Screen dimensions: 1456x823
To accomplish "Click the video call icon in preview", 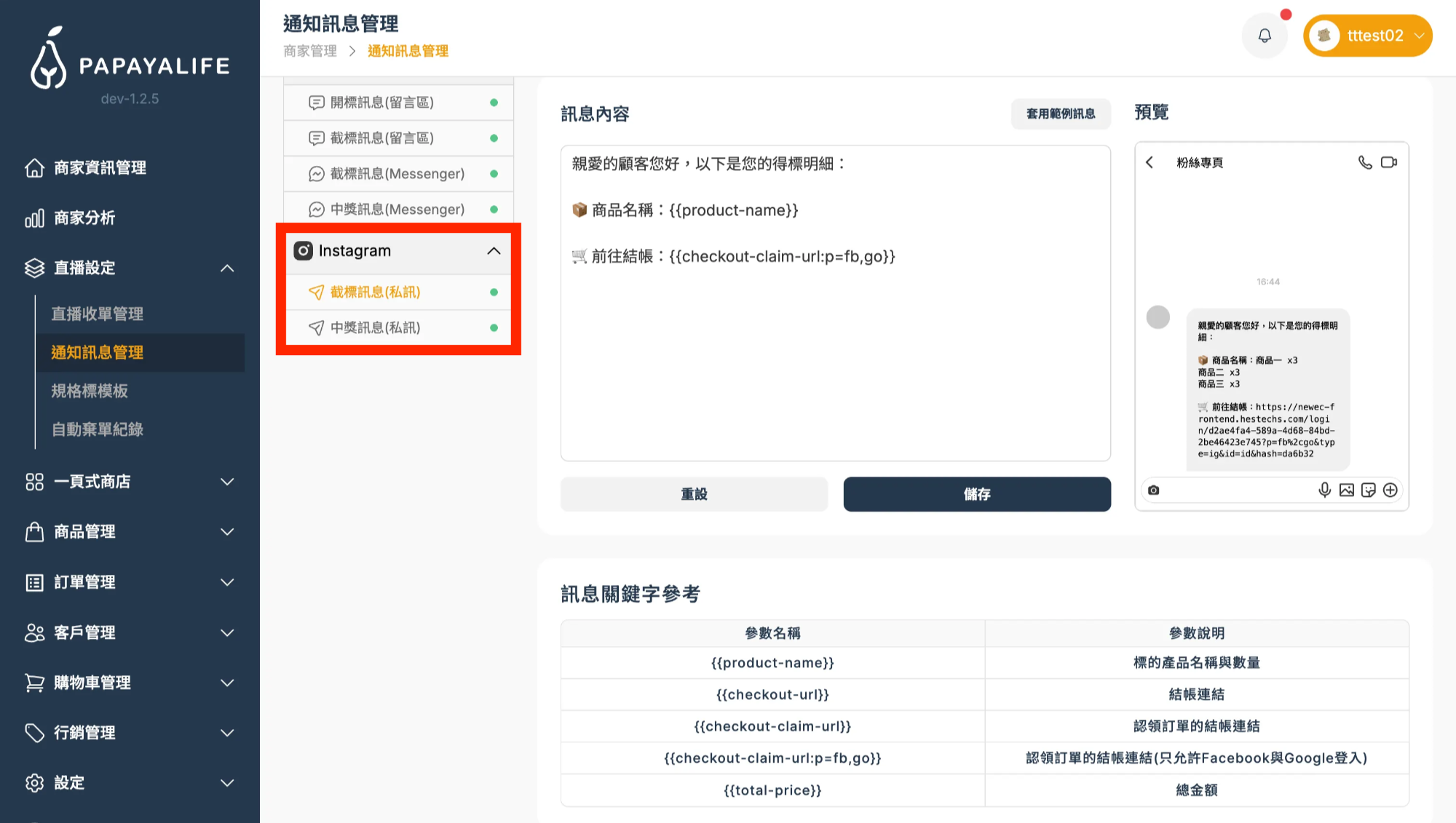I will coord(1389,162).
